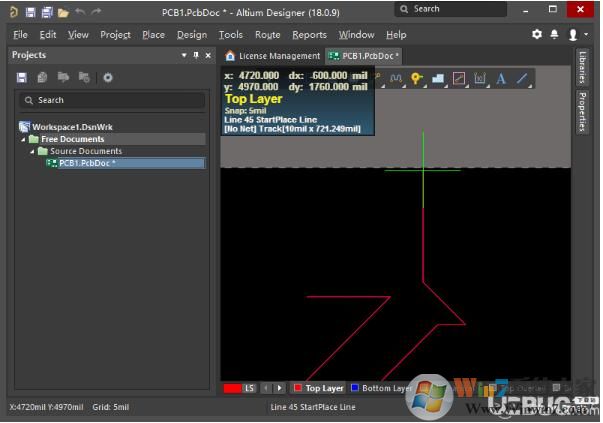603x423 pixels.
Task: Open the Tools menu
Action: 231,35
